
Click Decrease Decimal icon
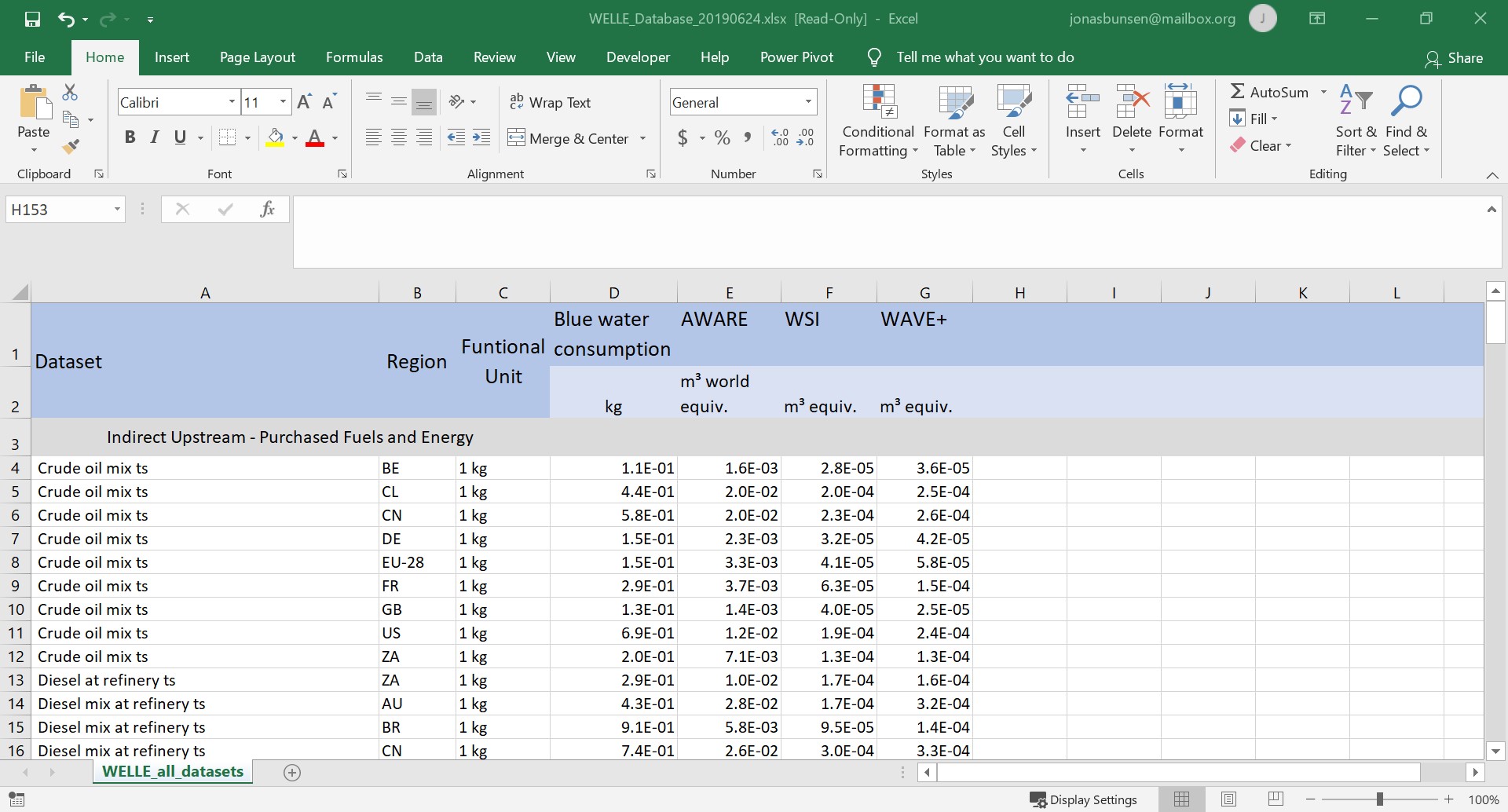805,138
